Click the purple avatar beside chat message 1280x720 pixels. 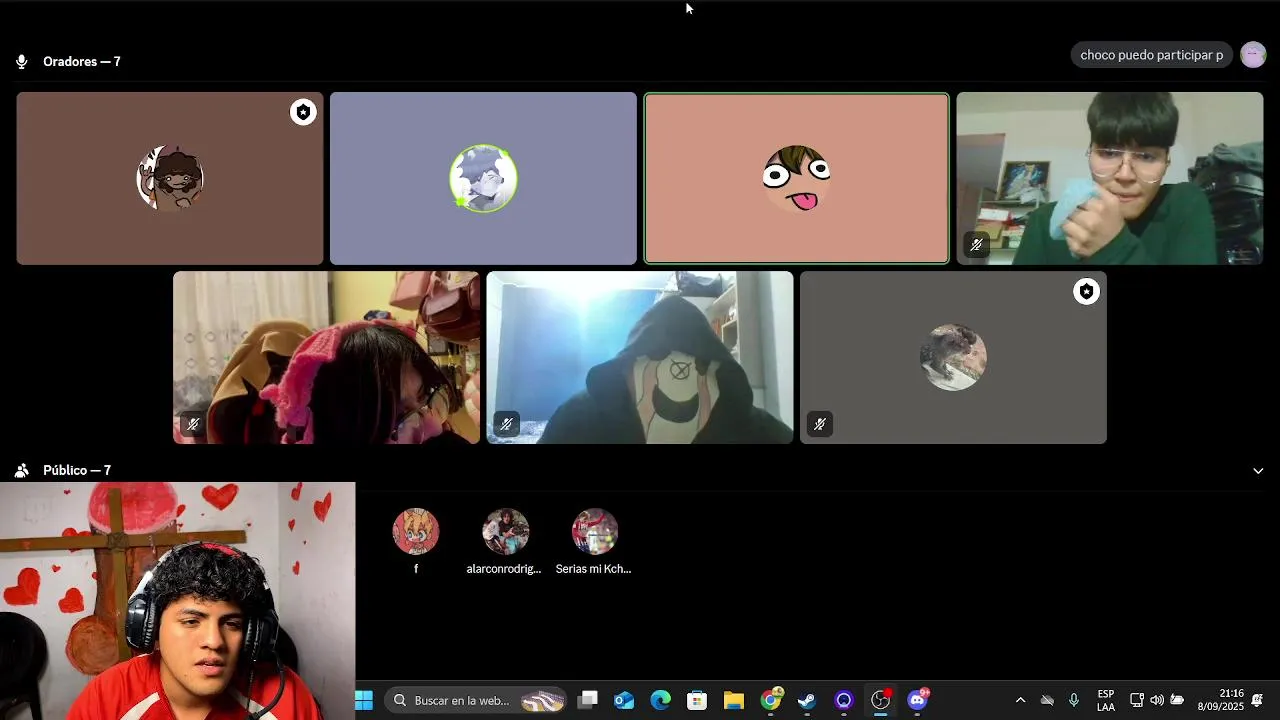point(1253,55)
